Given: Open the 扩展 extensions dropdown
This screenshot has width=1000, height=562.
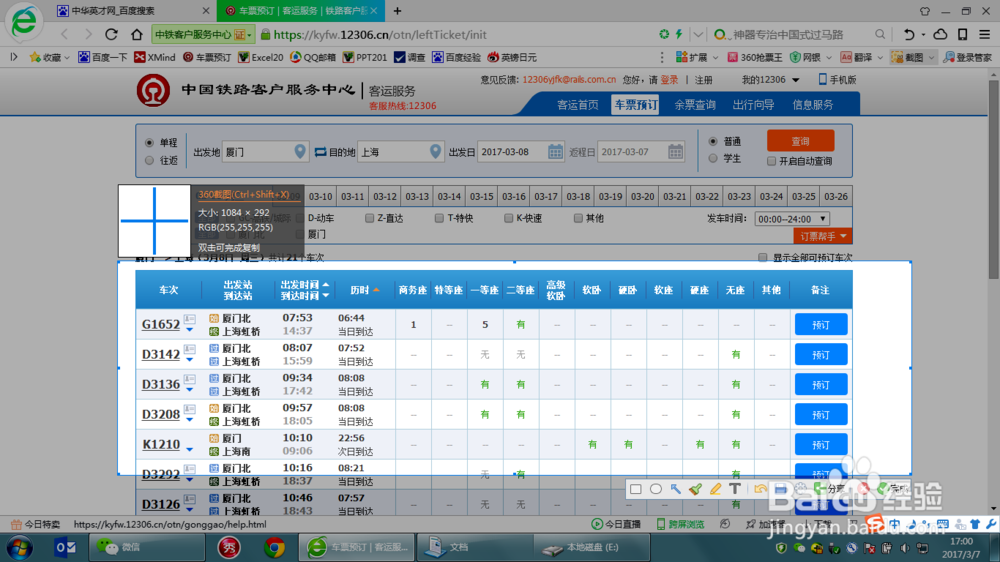Looking at the screenshot, I should [696, 57].
